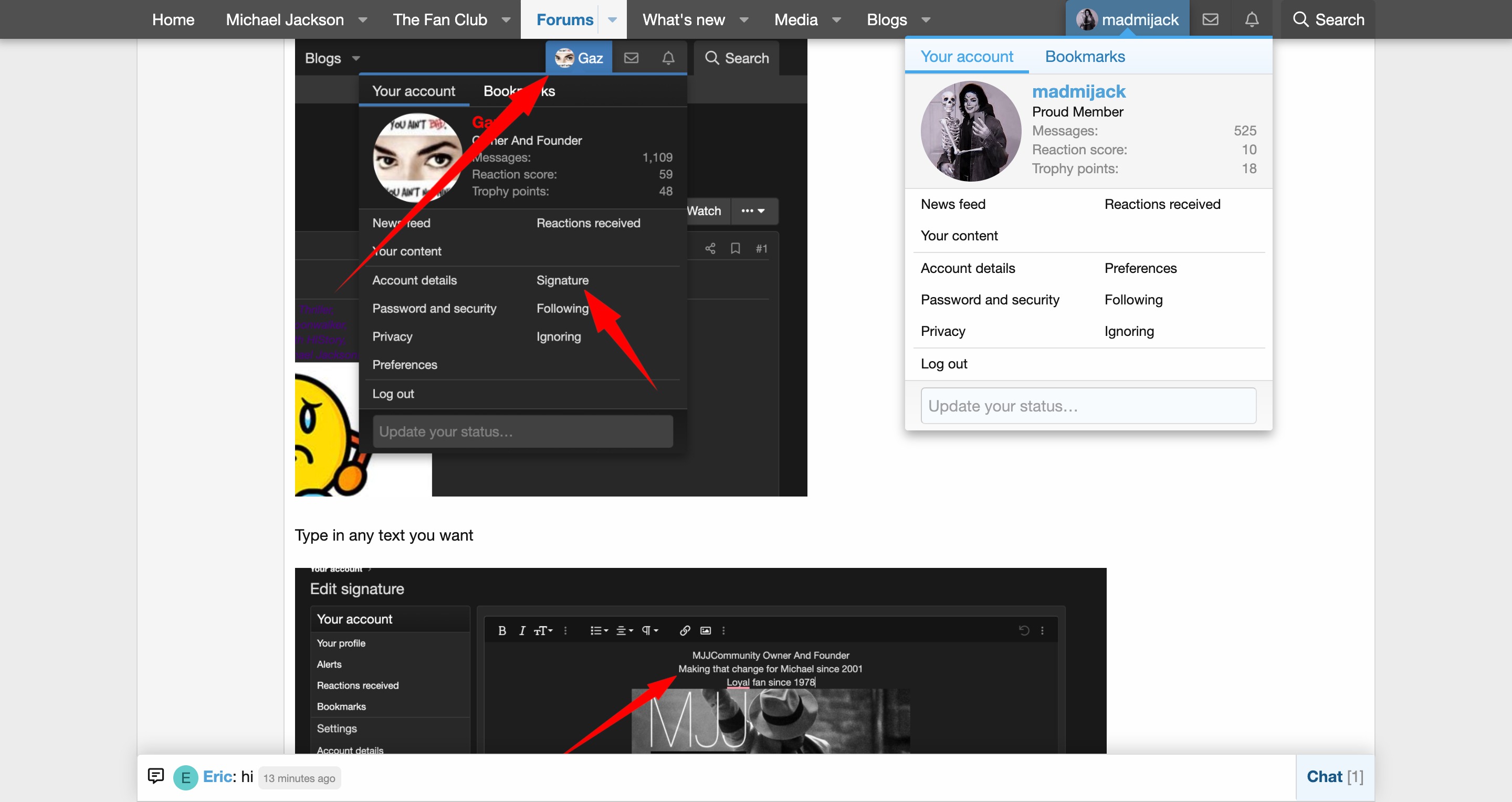Click the chat speech-bubble icon in bottom bar

click(x=155, y=776)
